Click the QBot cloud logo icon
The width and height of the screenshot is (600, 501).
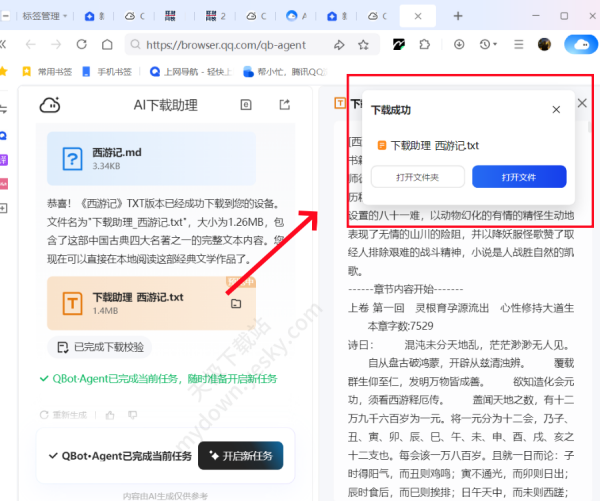coord(50,105)
